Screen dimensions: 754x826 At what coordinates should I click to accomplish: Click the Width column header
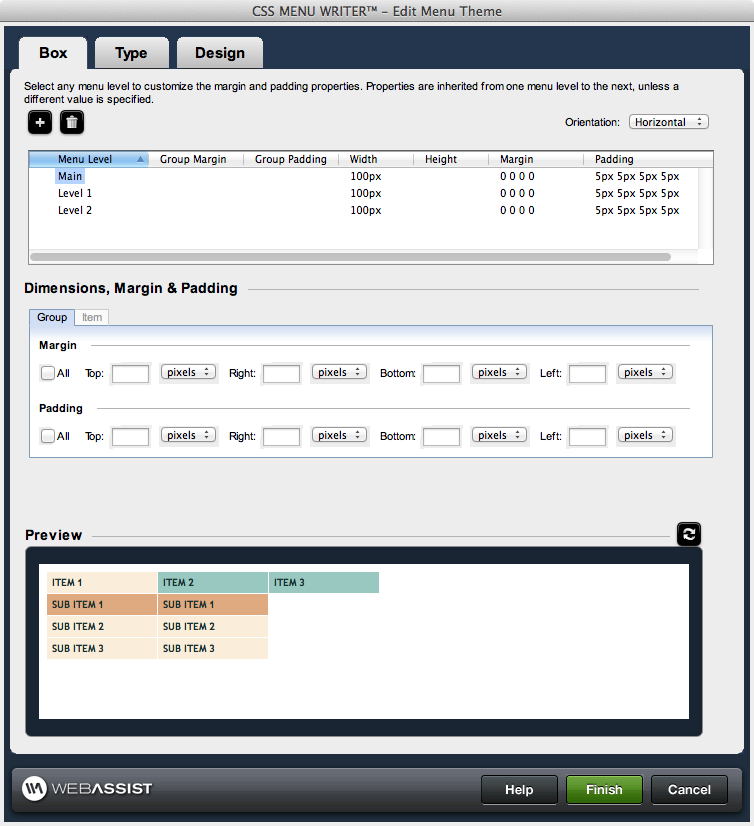(376, 159)
